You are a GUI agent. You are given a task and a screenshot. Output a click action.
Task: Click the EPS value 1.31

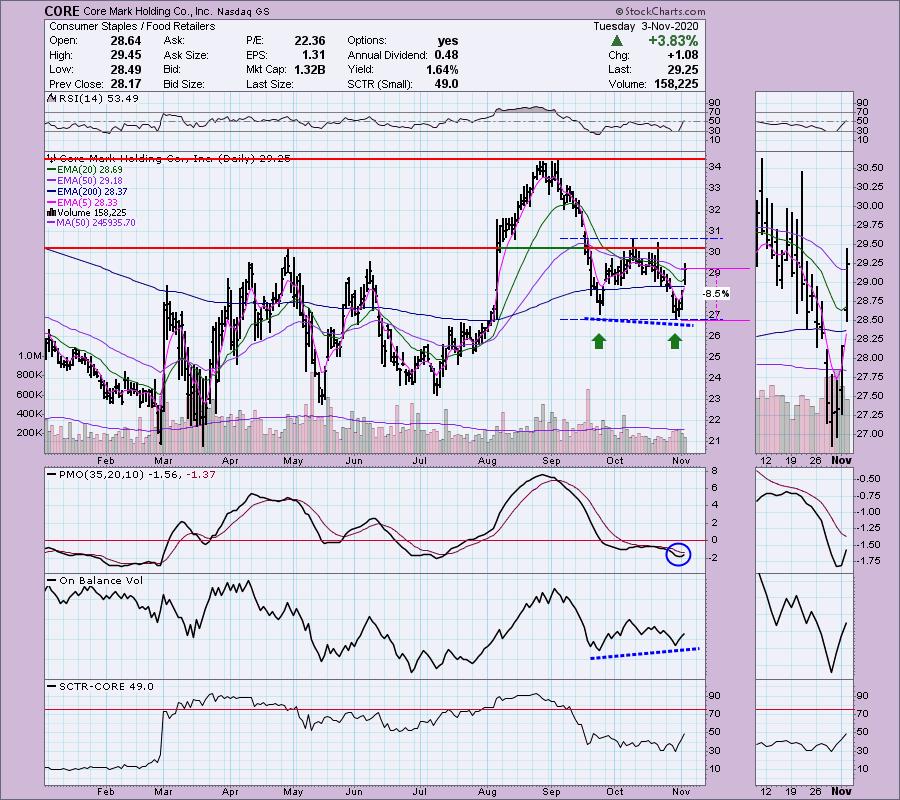(x=314, y=55)
